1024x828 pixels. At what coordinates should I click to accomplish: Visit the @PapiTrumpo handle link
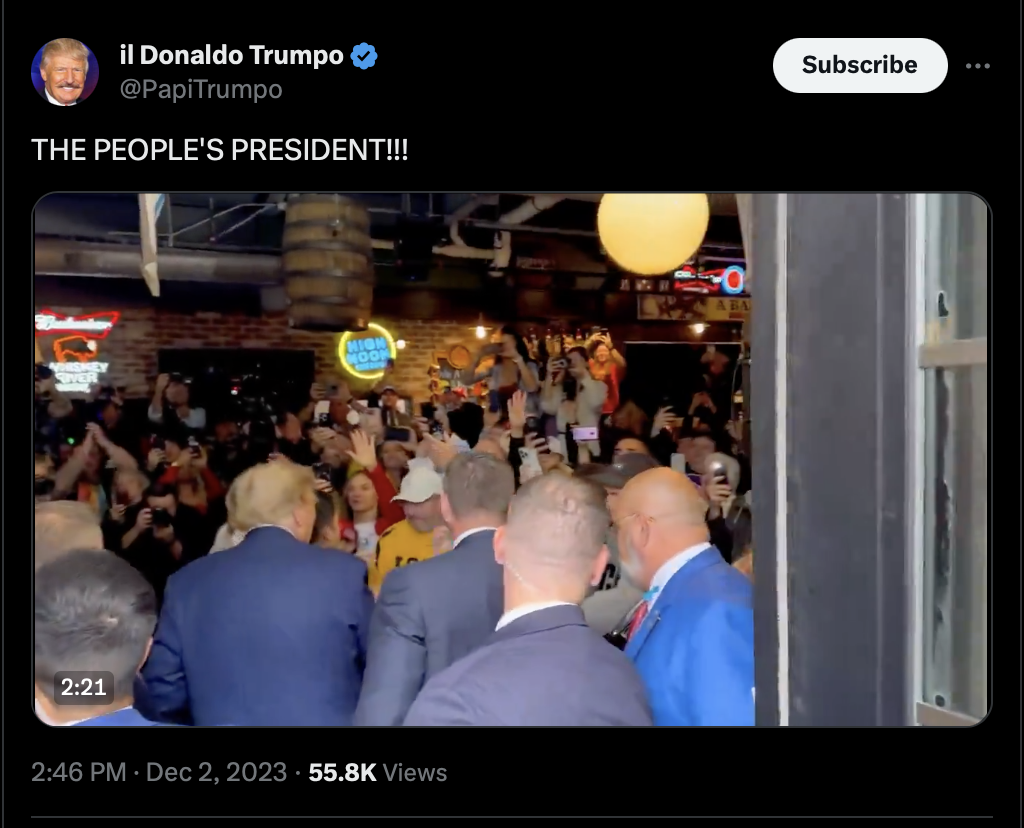[201, 89]
